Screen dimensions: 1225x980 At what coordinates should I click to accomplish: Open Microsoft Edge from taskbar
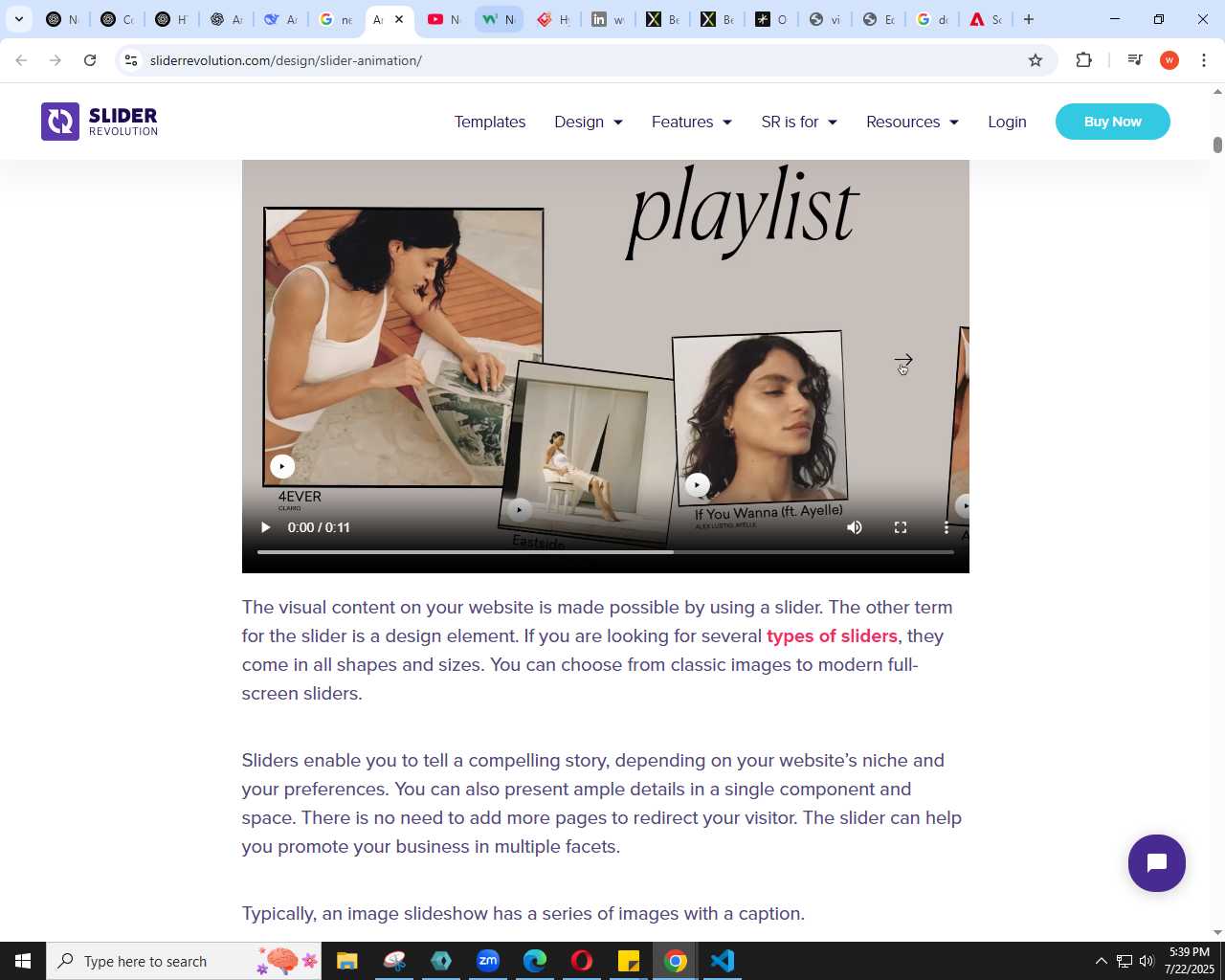coord(535,961)
